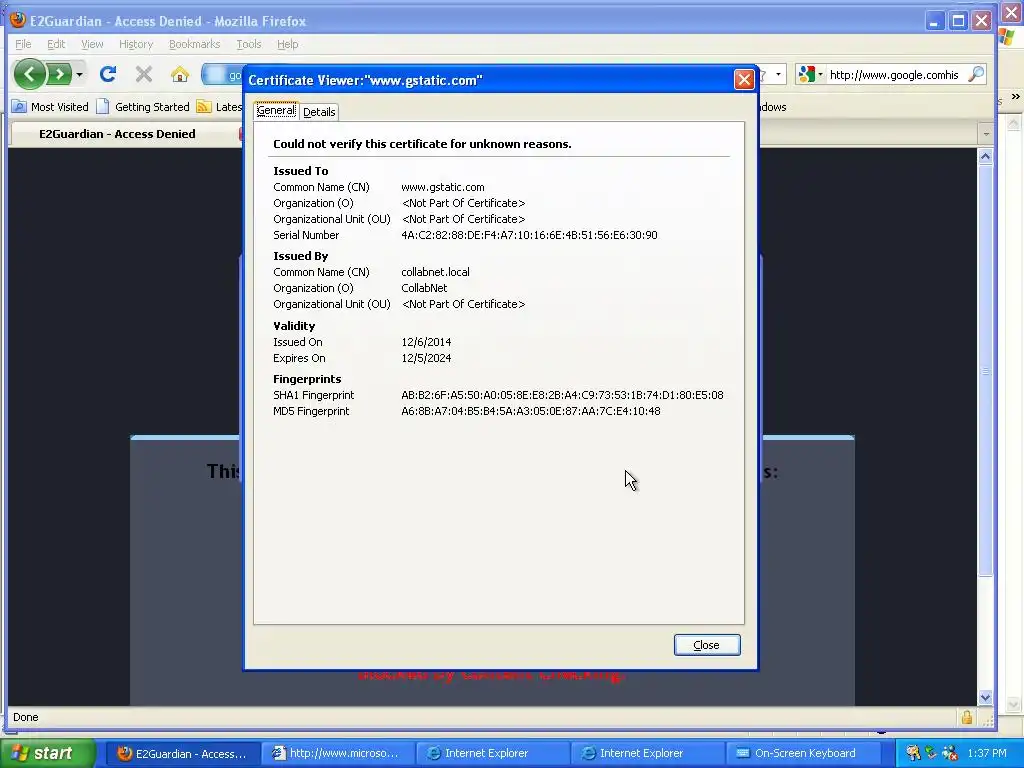
Task: Select the issued date 12/6/2014
Action: (x=426, y=342)
